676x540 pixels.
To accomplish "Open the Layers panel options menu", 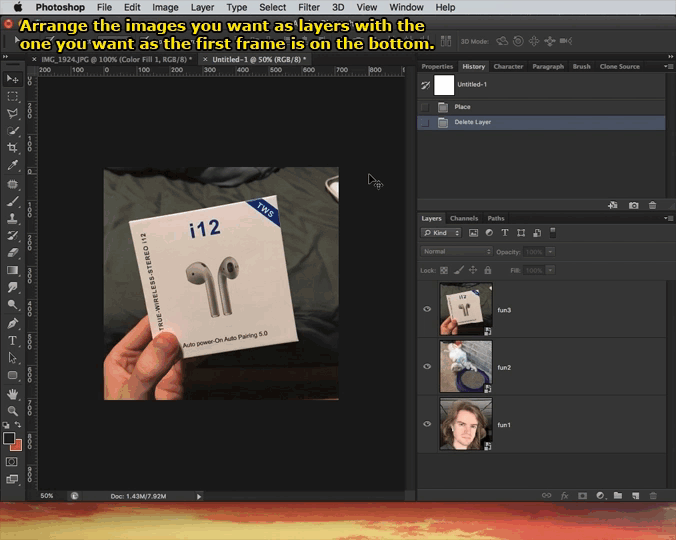I will tap(668, 218).
